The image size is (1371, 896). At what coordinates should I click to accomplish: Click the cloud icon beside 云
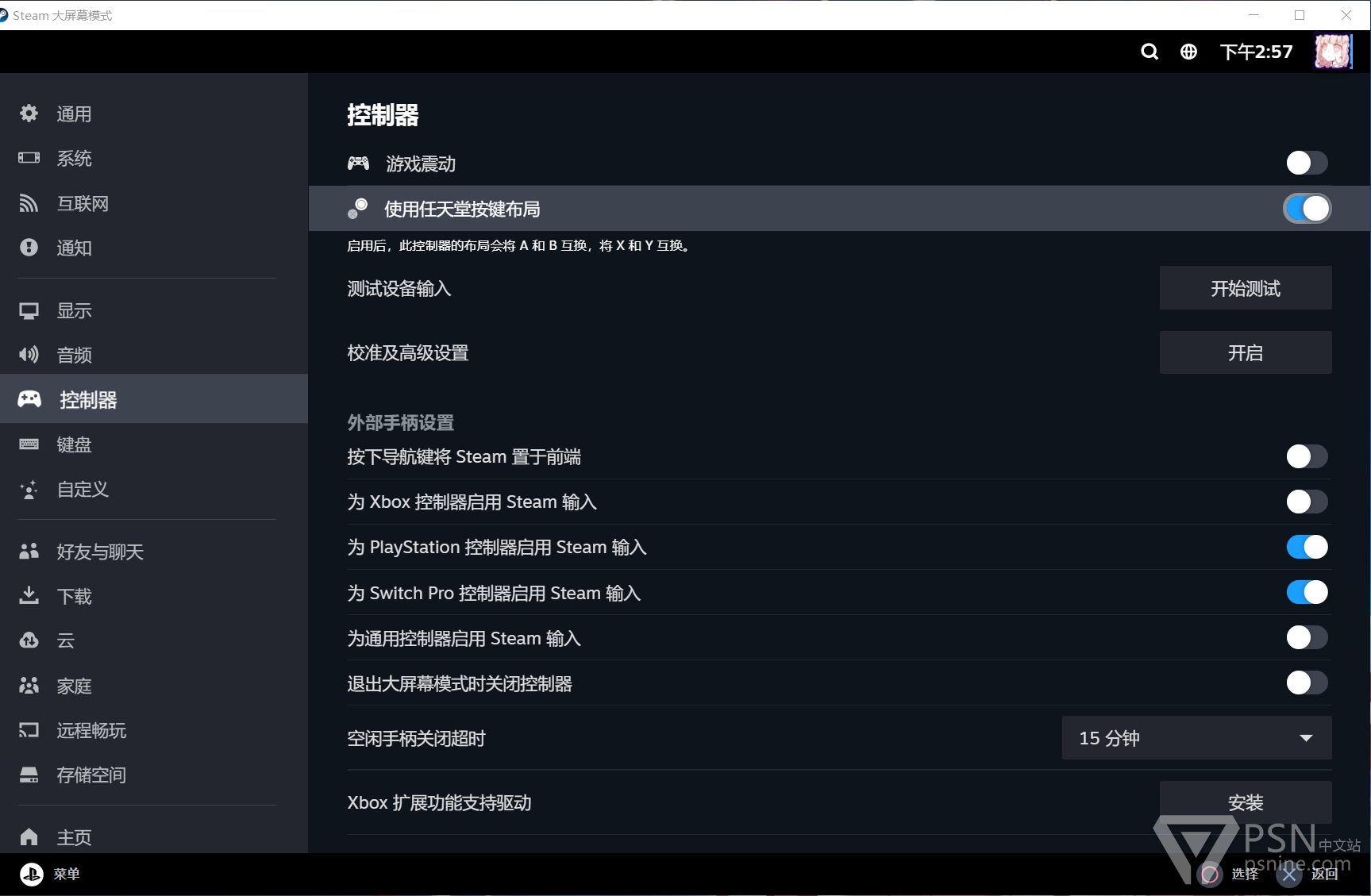pyautogui.click(x=29, y=640)
